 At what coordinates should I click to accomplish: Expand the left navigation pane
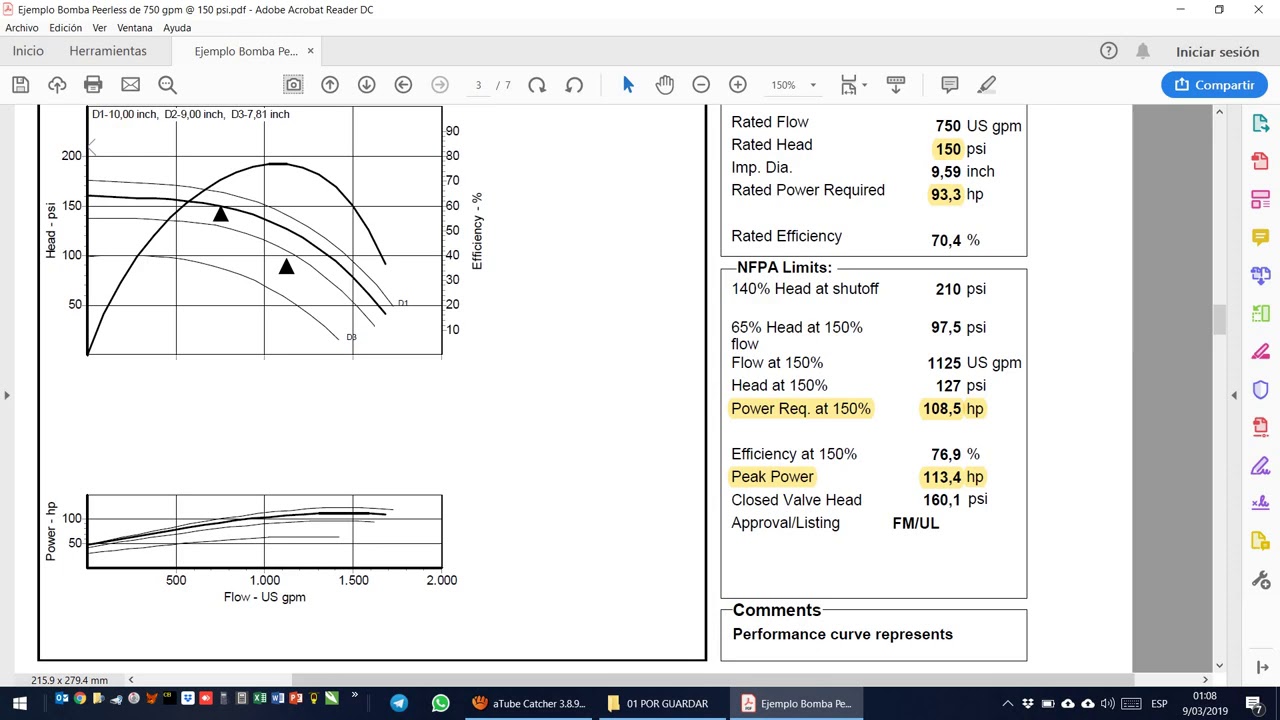tap(7, 395)
